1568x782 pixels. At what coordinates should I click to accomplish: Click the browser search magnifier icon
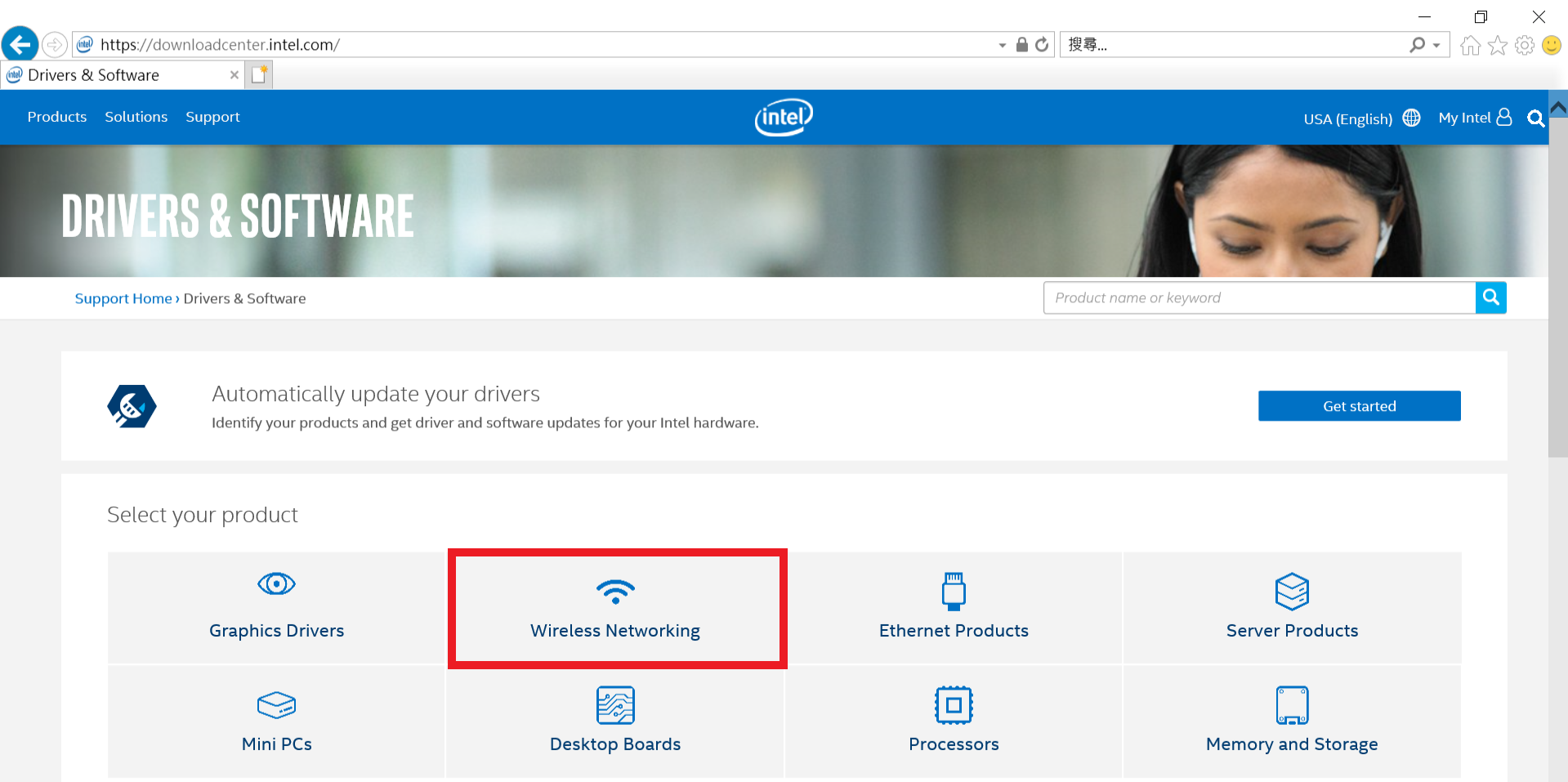[1417, 45]
